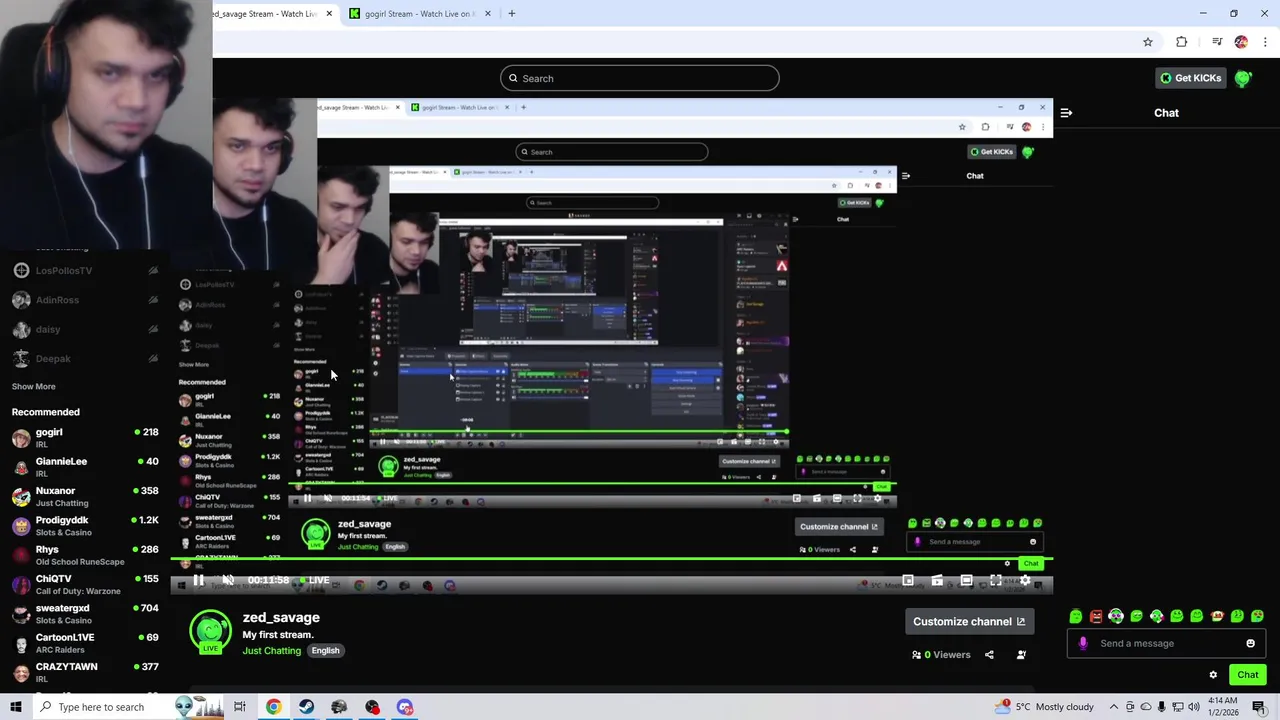The height and width of the screenshot is (720, 1280).
Task: Open a new browser tab
Action: 512,14
